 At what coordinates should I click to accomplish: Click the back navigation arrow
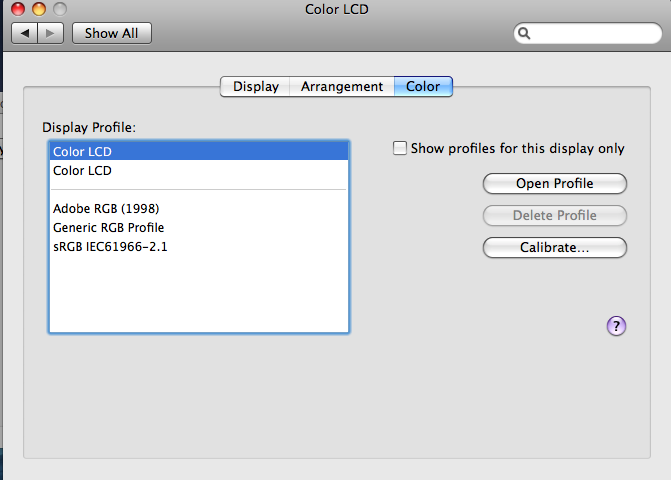(25, 33)
